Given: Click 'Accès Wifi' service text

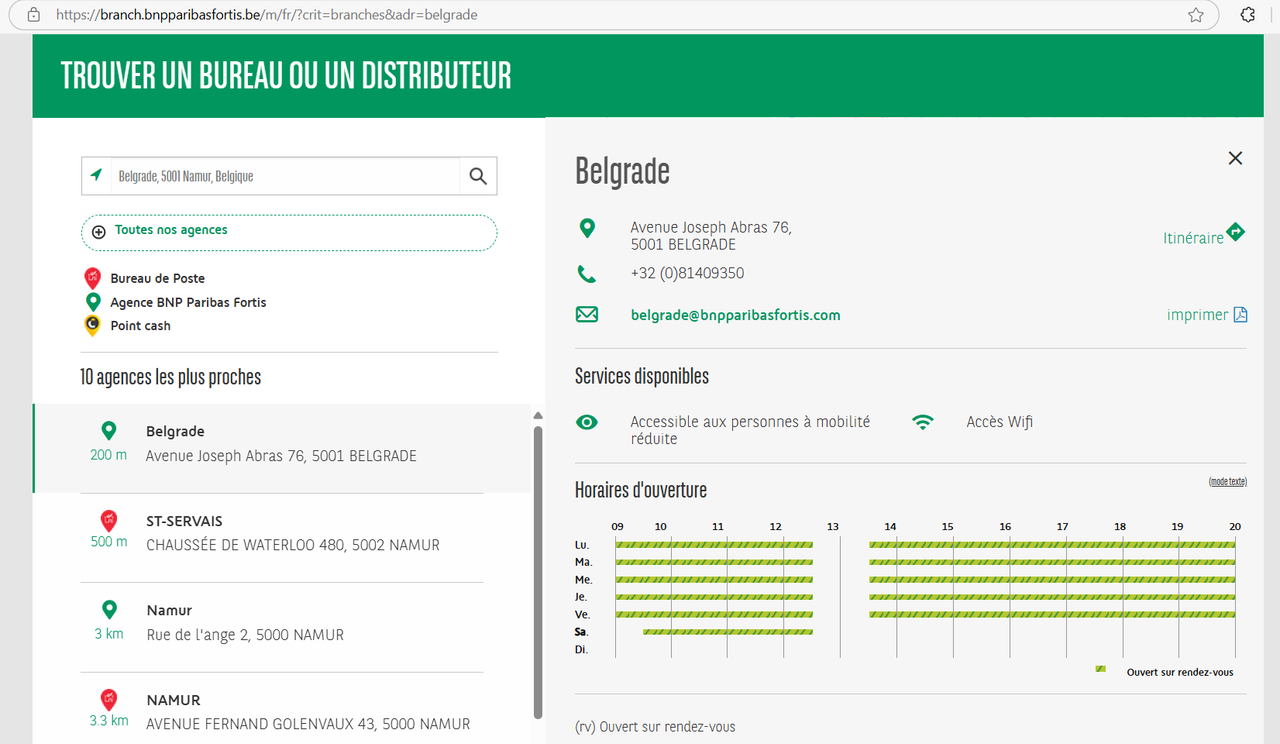Looking at the screenshot, I should coord(1000,422).
